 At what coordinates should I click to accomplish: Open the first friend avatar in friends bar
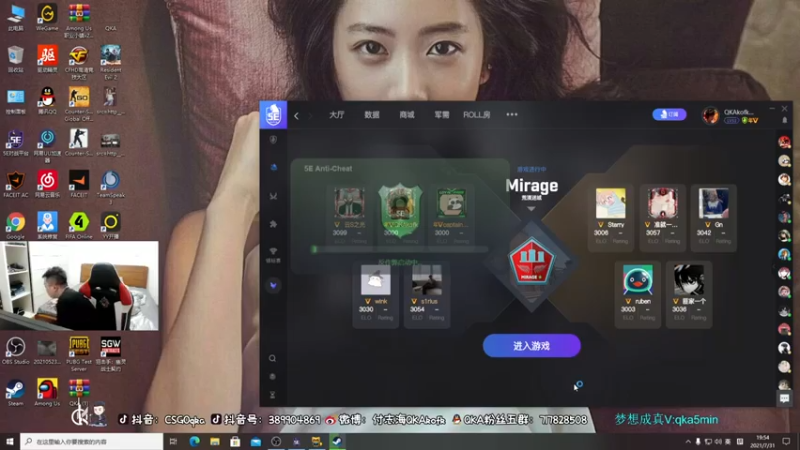tap(785, 142)
